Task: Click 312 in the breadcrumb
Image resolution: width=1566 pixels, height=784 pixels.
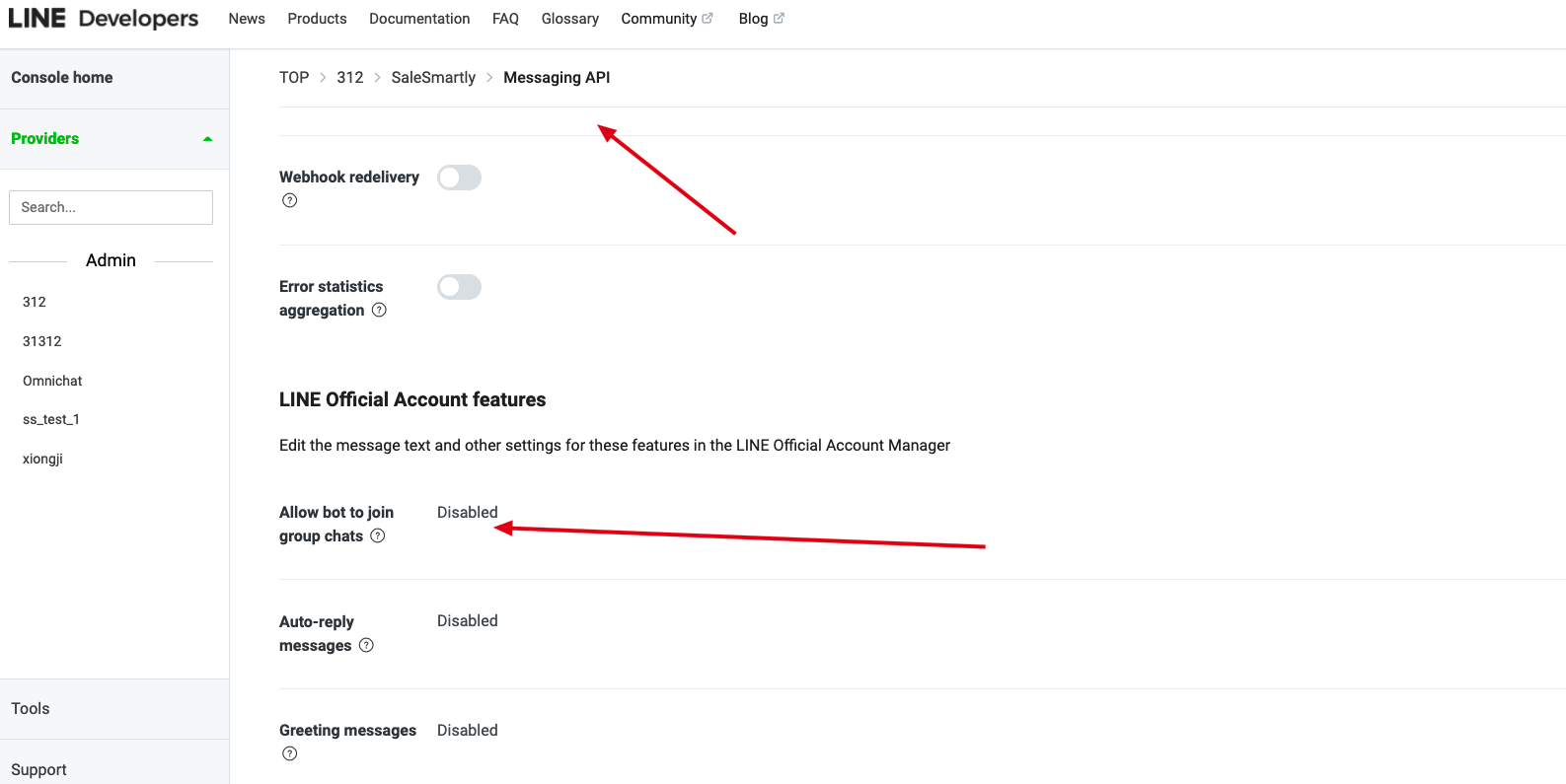Action: (350, 77)
